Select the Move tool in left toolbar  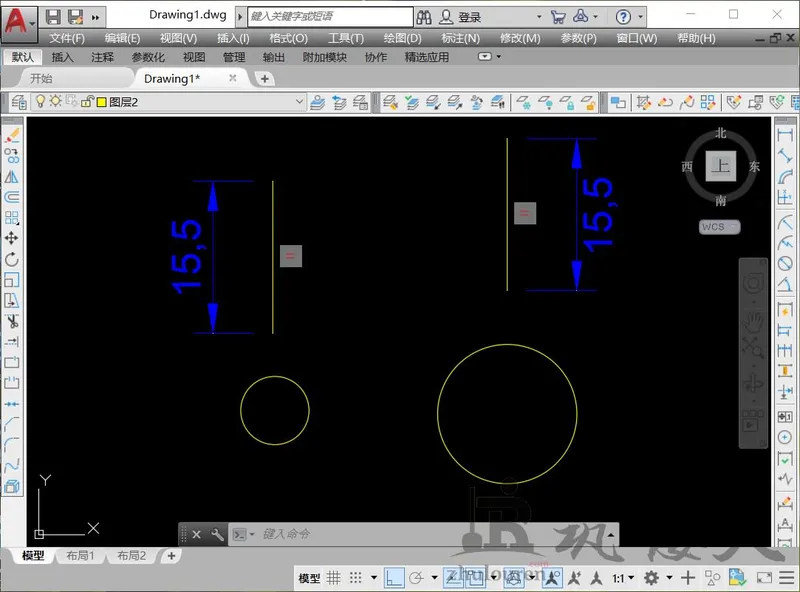12,238
